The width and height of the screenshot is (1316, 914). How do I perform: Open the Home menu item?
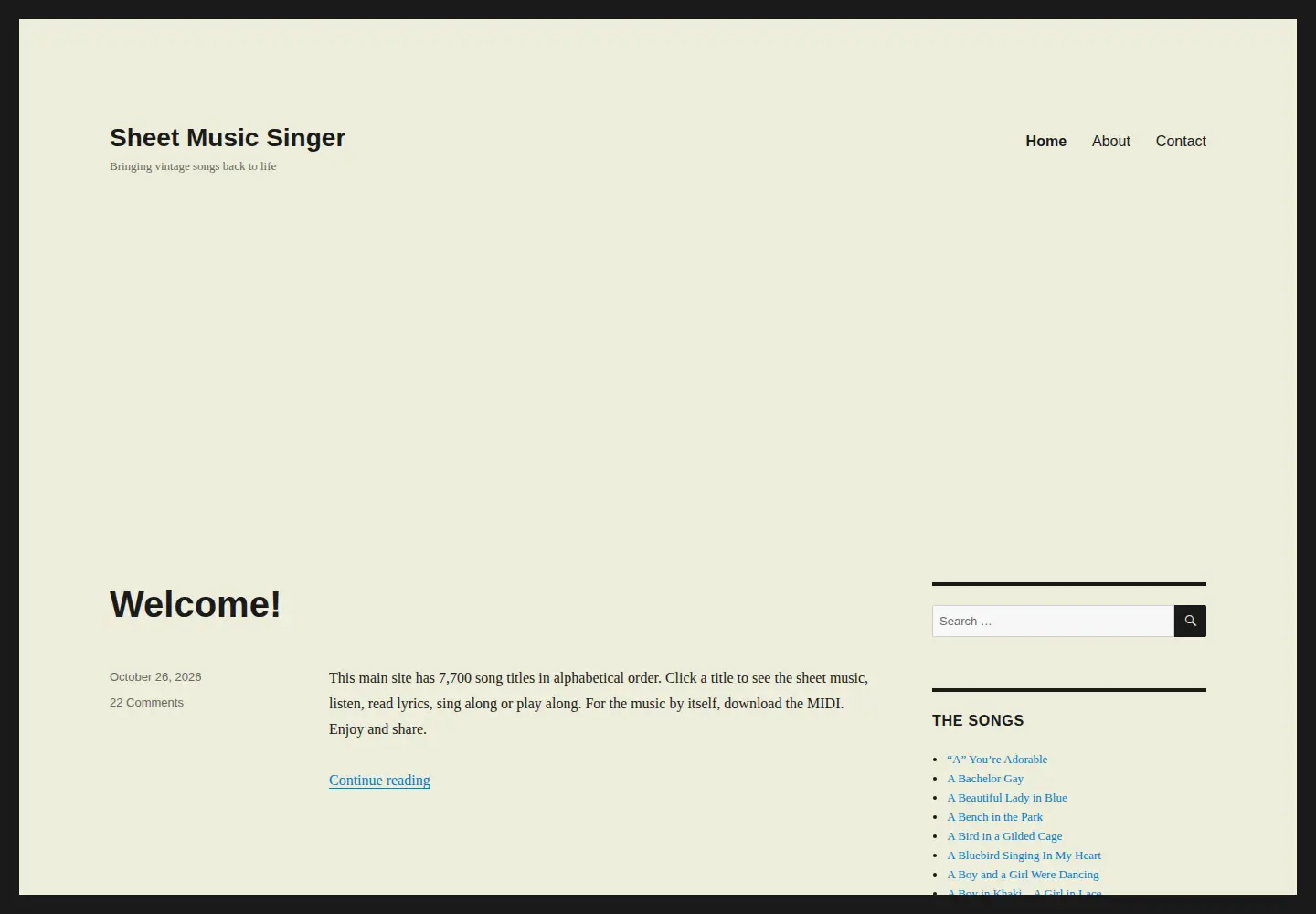point(1045,141)
